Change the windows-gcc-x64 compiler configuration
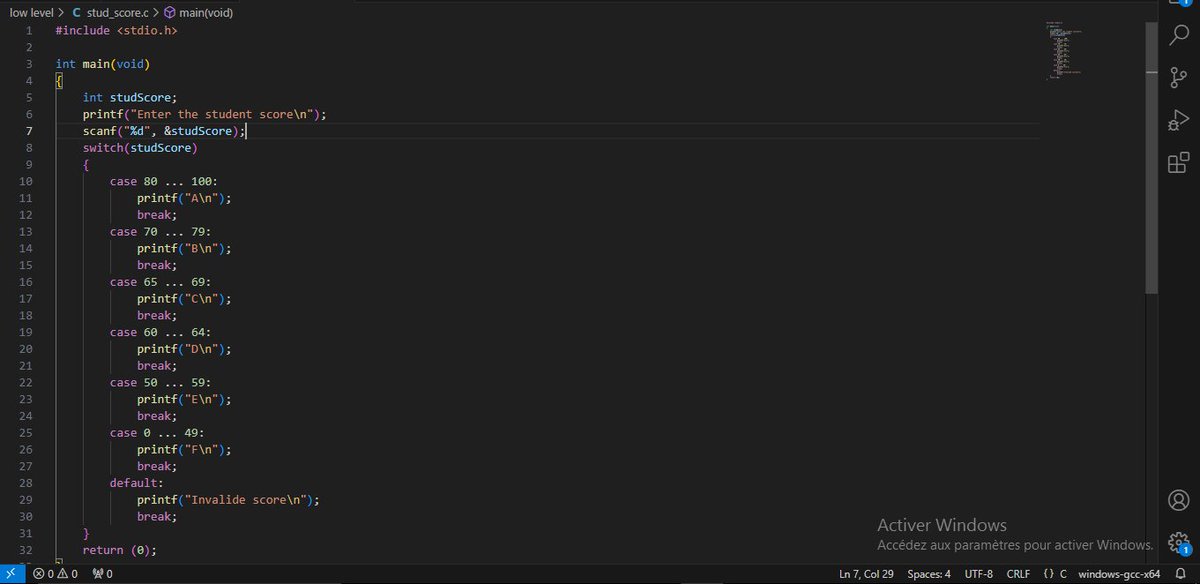The height and width of the screenshot is (584, 1200). pos(1118,573)
